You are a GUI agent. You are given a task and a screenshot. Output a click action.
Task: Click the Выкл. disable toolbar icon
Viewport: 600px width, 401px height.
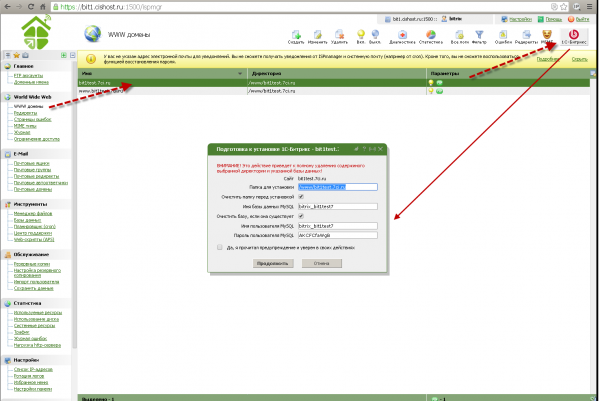pos(375,36)
